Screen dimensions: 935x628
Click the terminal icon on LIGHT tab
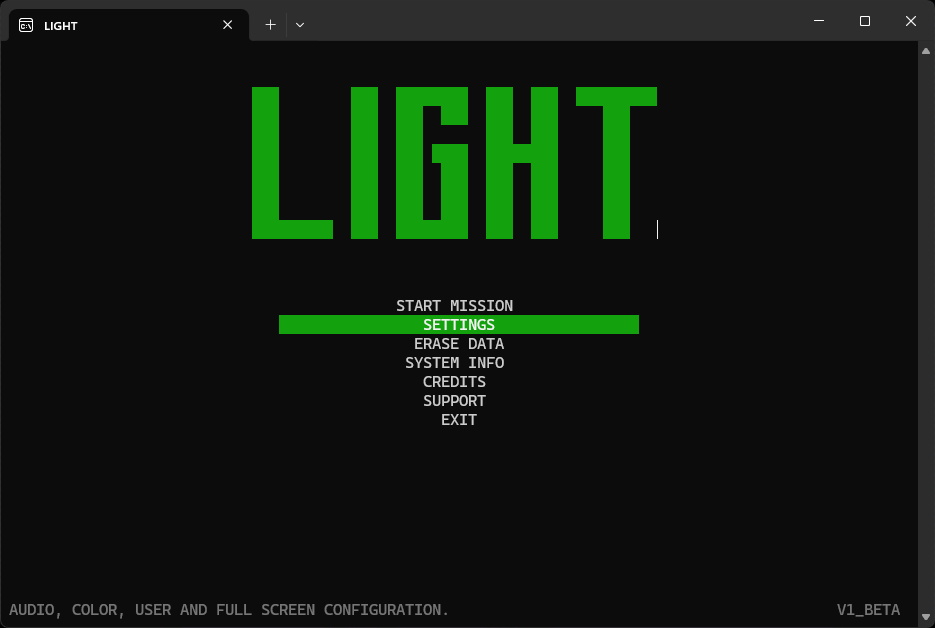(26, 25)
